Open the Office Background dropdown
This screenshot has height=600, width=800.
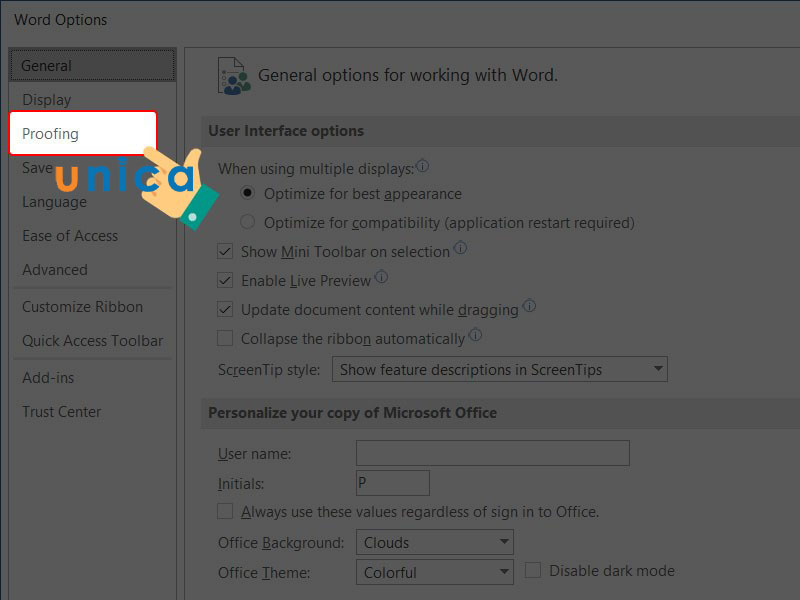pos(435,542)
